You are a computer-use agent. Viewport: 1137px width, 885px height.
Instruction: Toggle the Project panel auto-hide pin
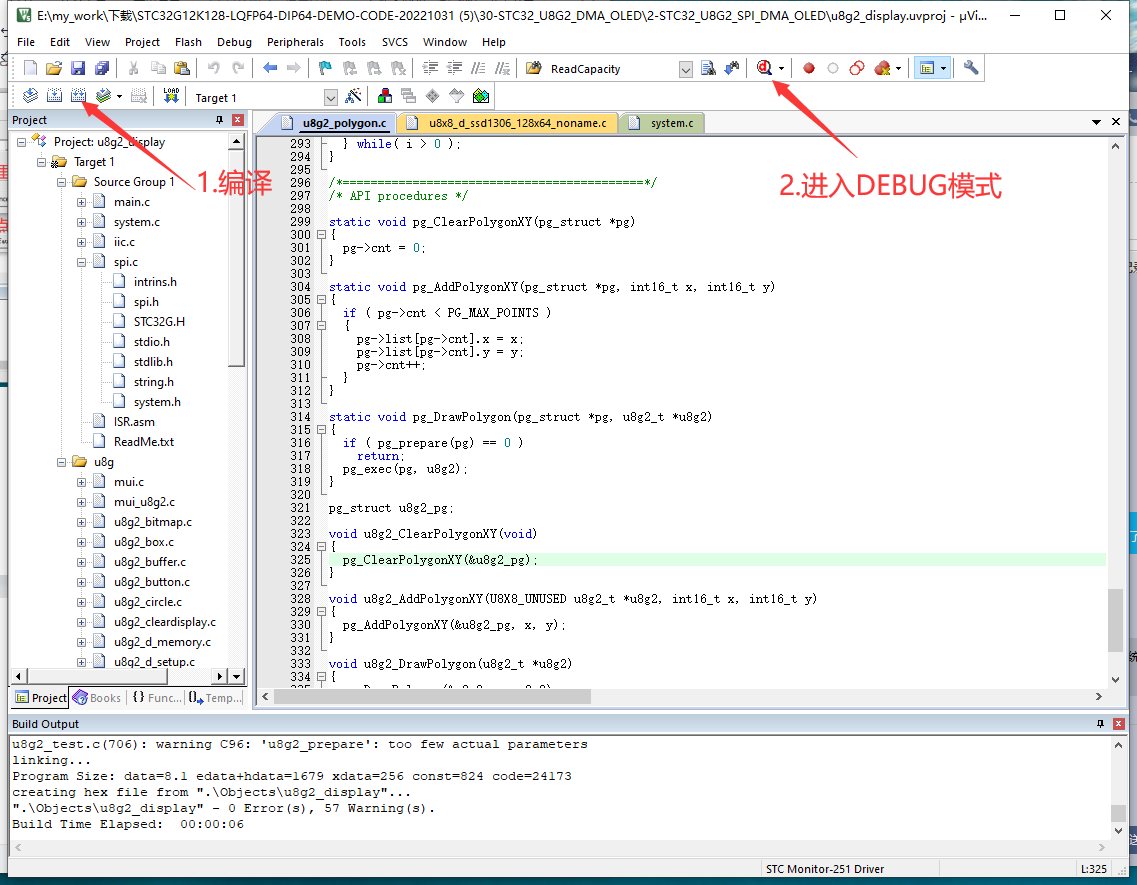[x=219, y=120]
